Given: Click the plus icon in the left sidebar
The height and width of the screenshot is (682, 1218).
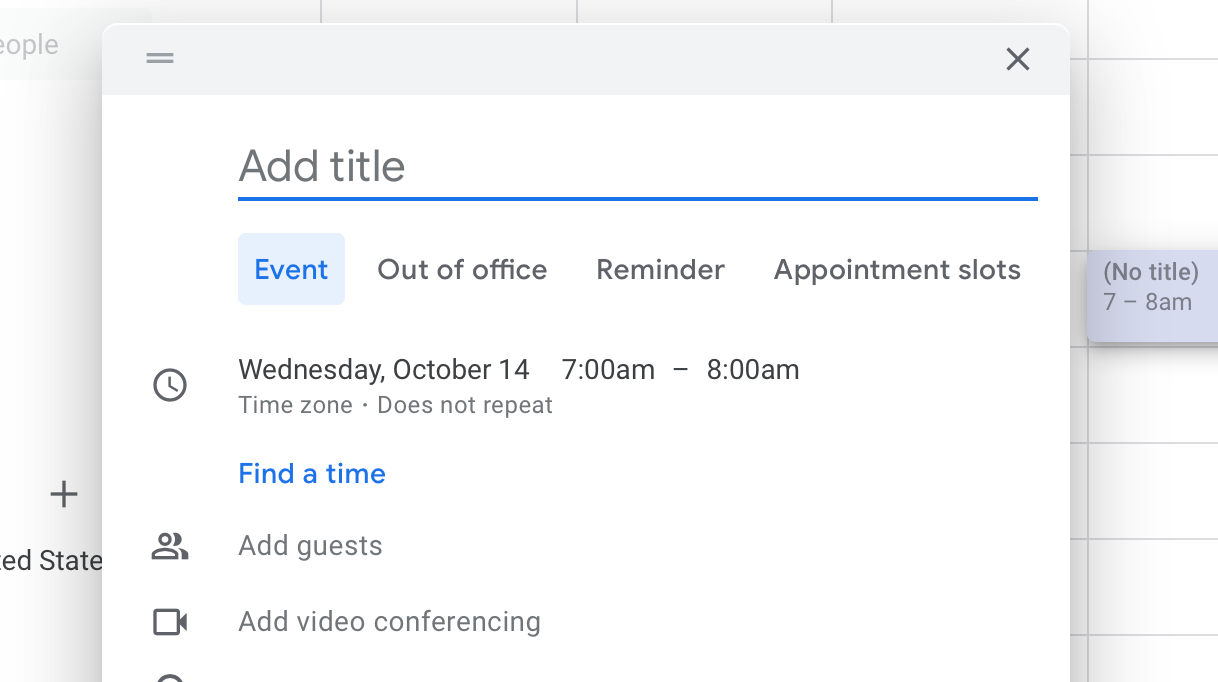Looking at the screenshot, I should tap(64, 494).
